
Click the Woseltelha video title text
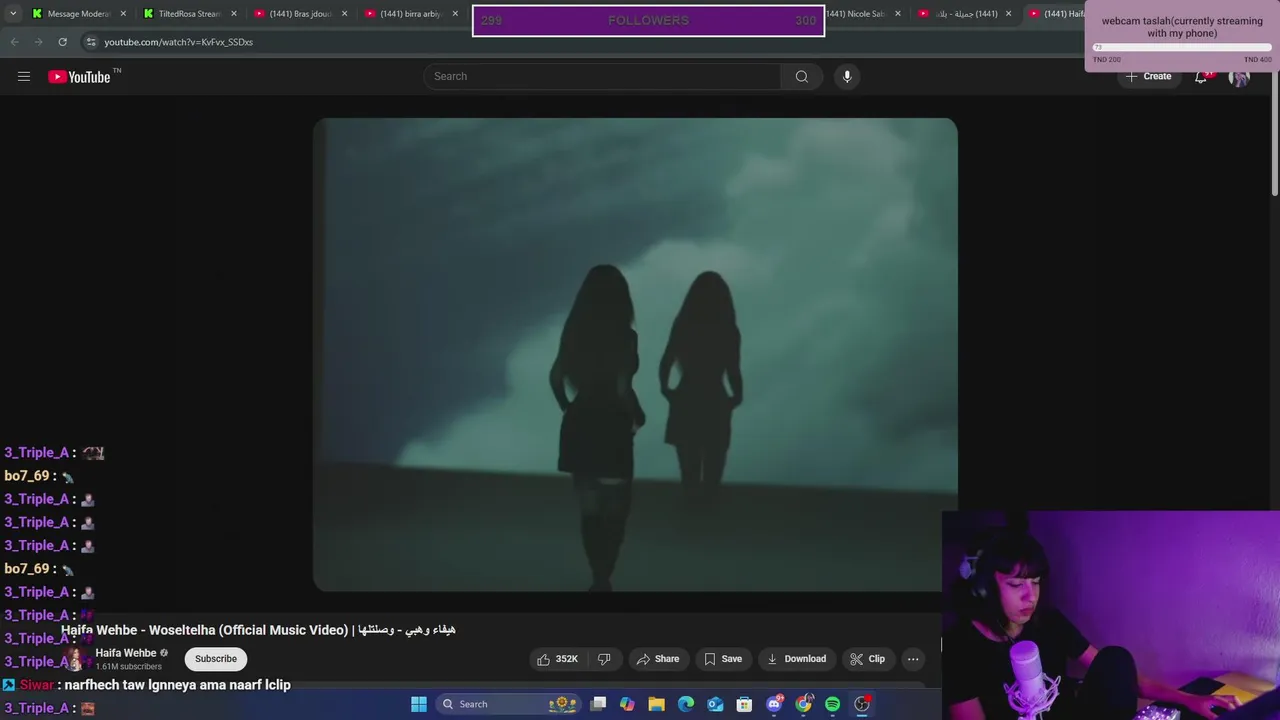pos(258,630)
